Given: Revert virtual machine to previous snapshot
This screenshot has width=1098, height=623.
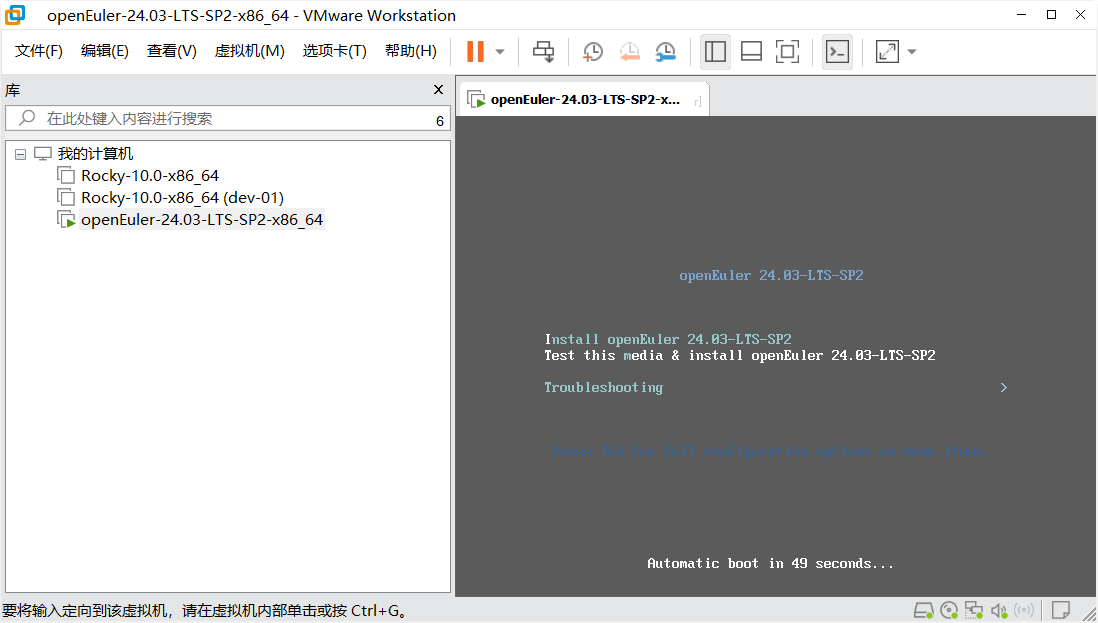Looking at the screenshot, I should [x=630, y=51].
